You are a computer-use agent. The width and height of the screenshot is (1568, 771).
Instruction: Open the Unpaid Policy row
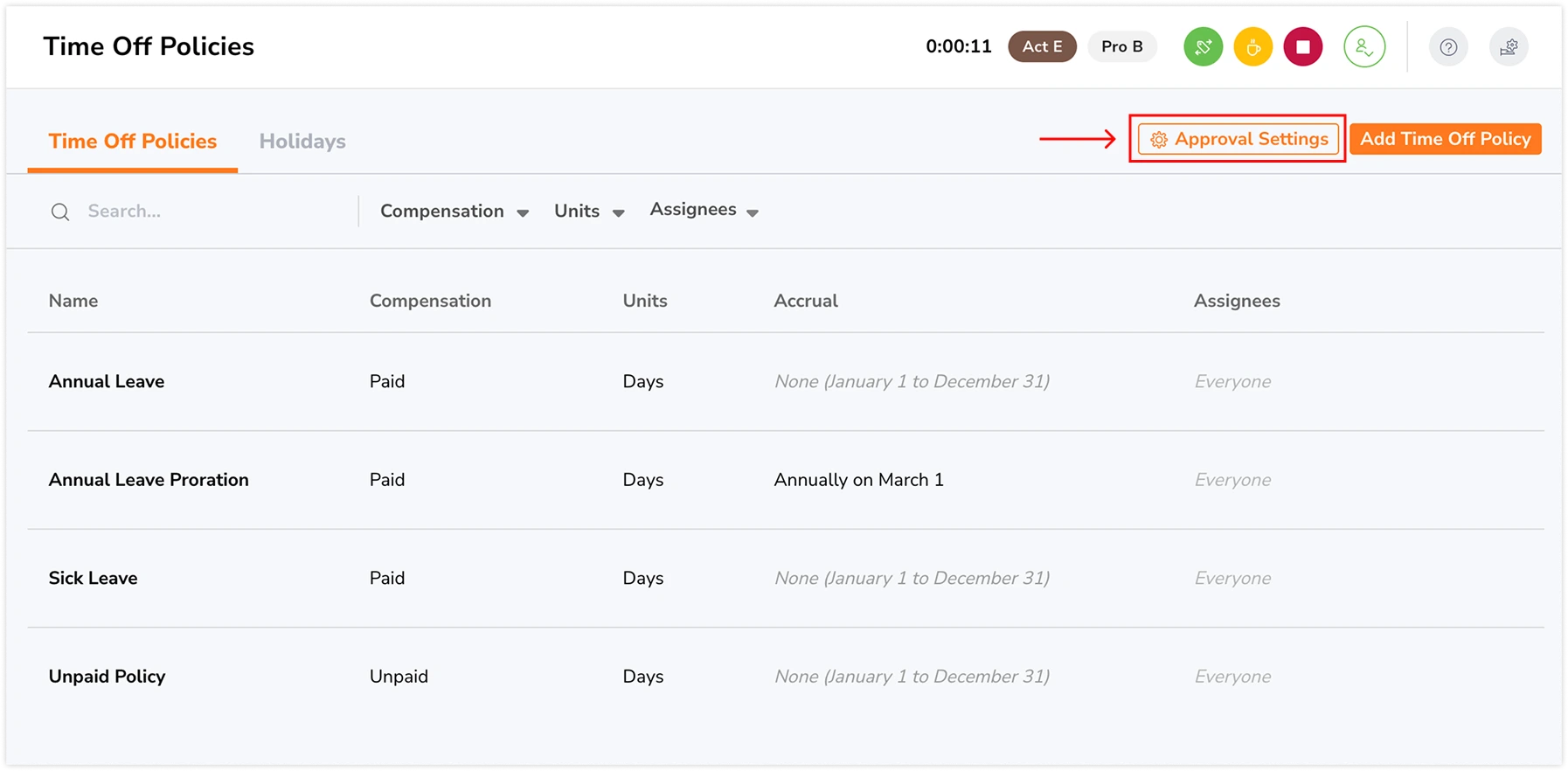786,677
